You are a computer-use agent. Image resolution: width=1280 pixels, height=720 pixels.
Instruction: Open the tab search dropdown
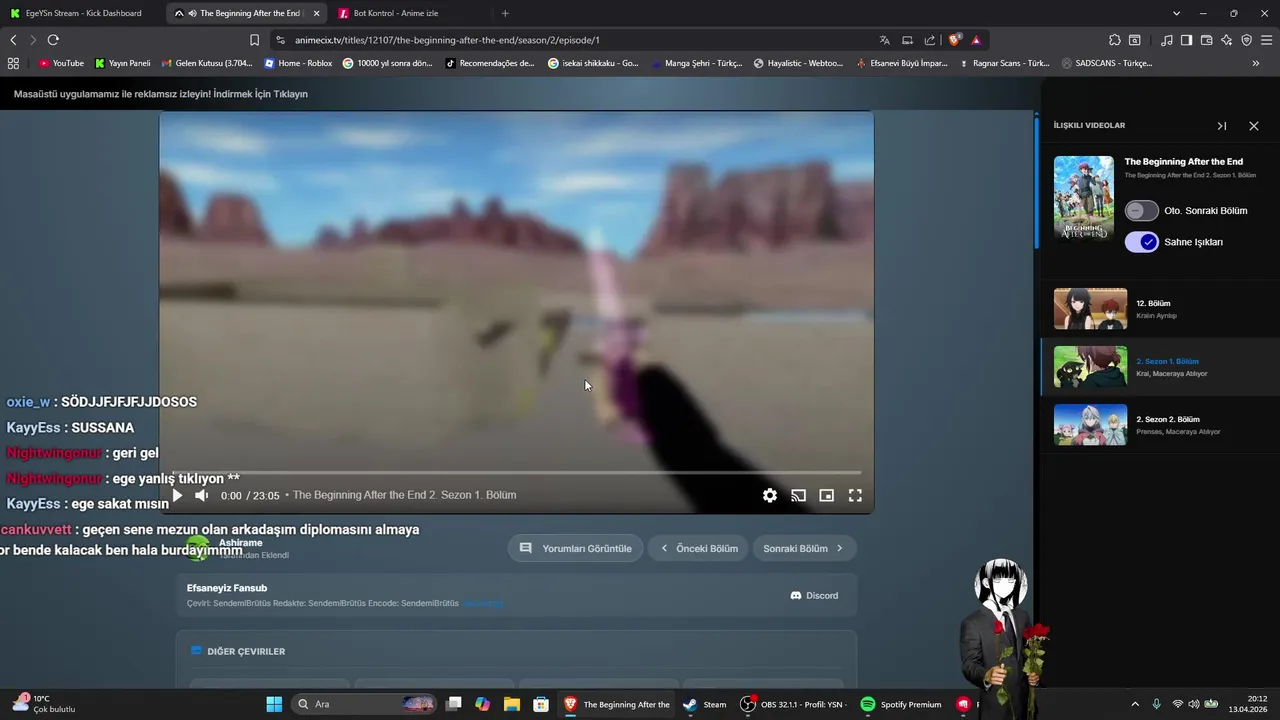point(1177,13)
